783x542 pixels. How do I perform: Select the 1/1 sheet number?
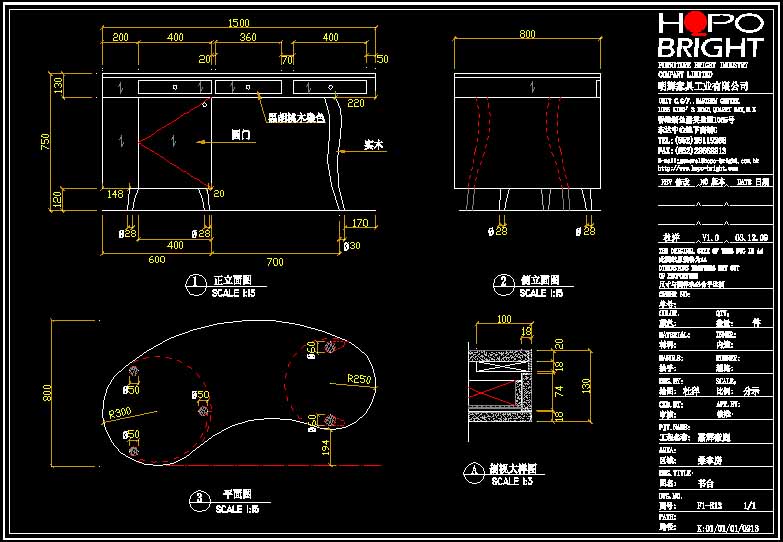coord(750,506)
